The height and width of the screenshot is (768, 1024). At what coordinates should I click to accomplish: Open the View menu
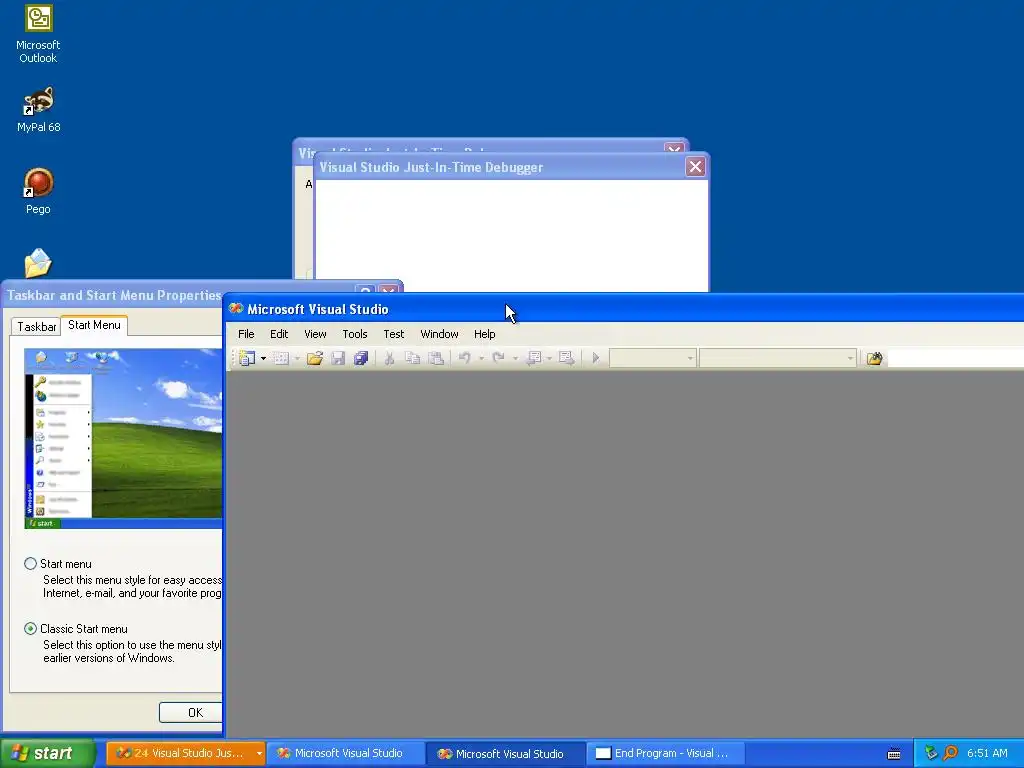point(315,334)
